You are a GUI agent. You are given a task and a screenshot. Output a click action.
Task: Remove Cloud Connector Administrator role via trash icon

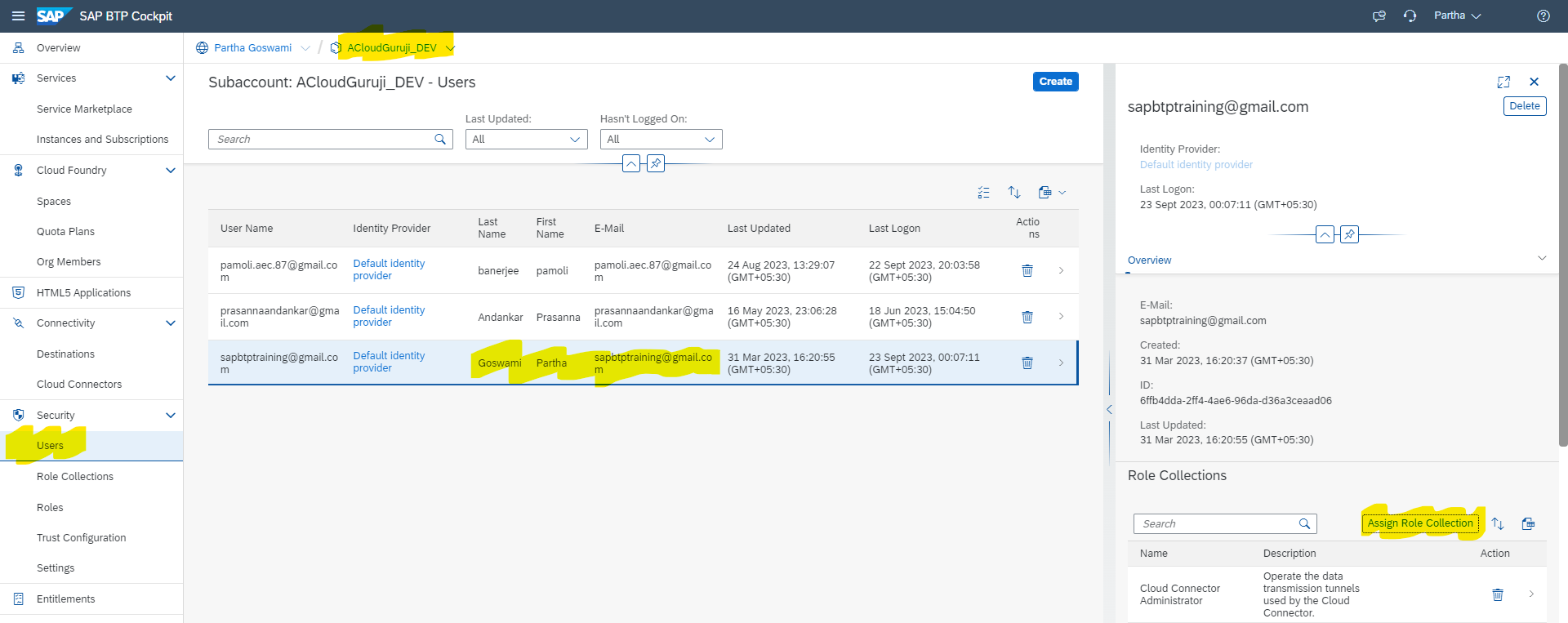1497,594
